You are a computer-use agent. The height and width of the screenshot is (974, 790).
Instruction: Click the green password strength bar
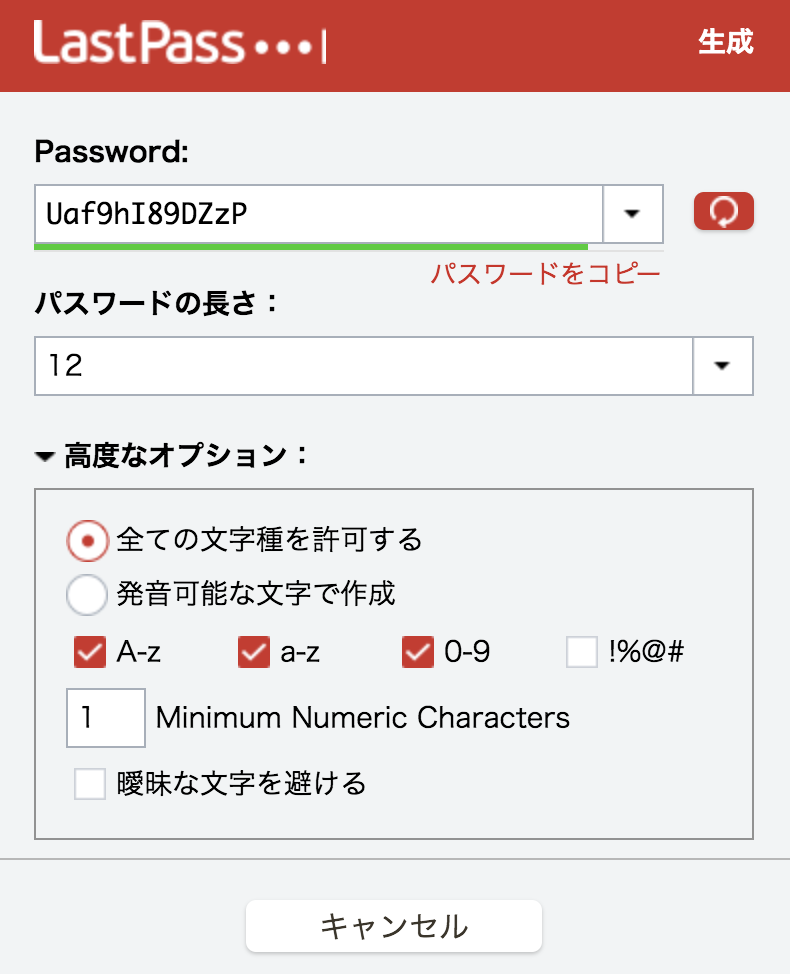point(310,245)
